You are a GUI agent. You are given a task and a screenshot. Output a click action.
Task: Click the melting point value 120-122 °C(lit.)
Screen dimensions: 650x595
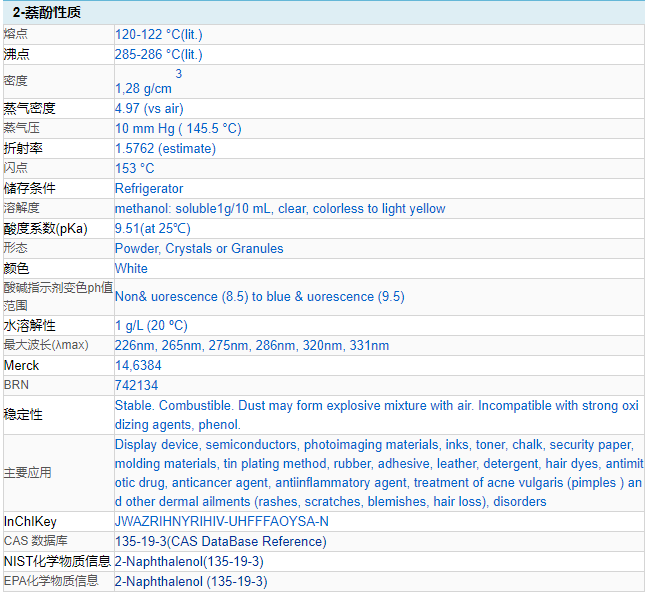click(x=158, y=34)
